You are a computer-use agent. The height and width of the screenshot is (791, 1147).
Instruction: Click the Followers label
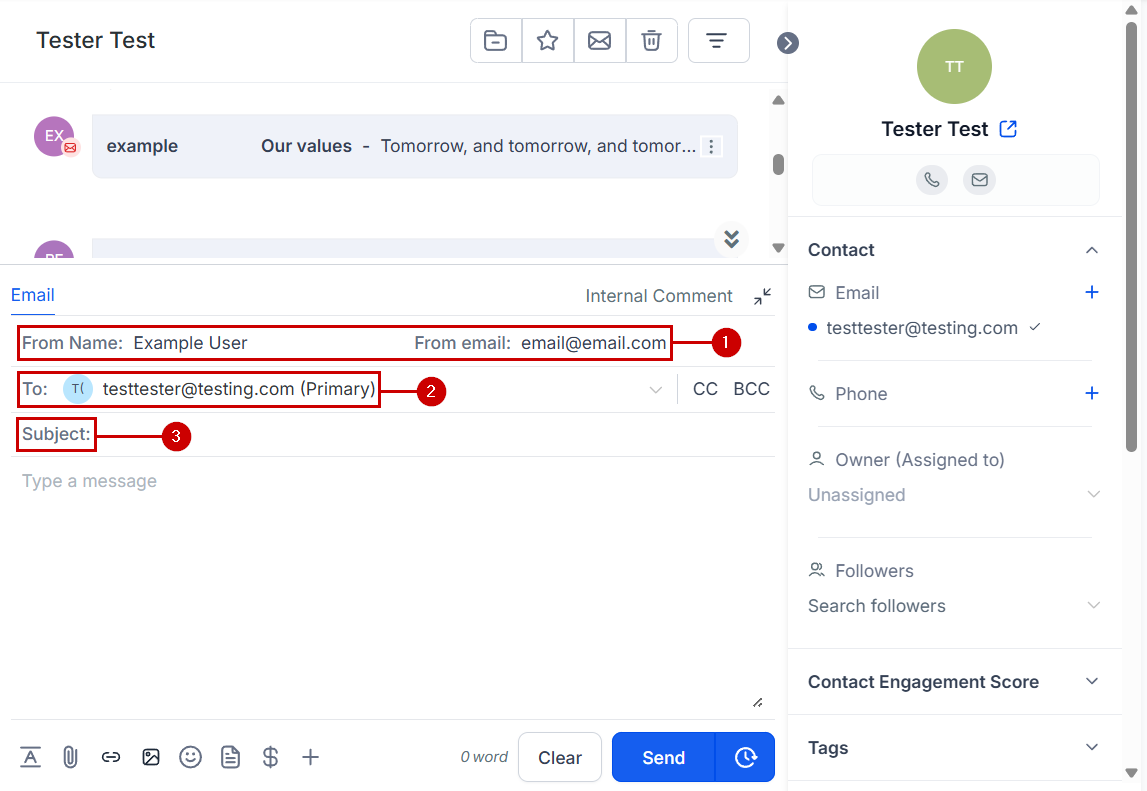tap(874, 571)
